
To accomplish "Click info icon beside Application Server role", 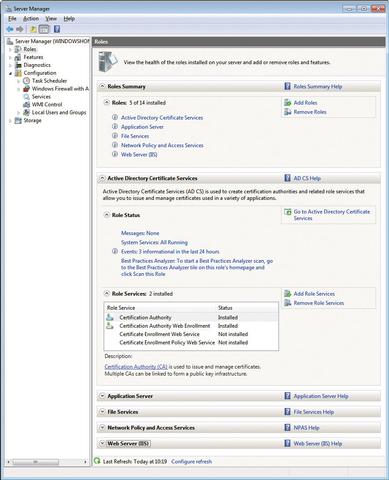I will point(115,127).
